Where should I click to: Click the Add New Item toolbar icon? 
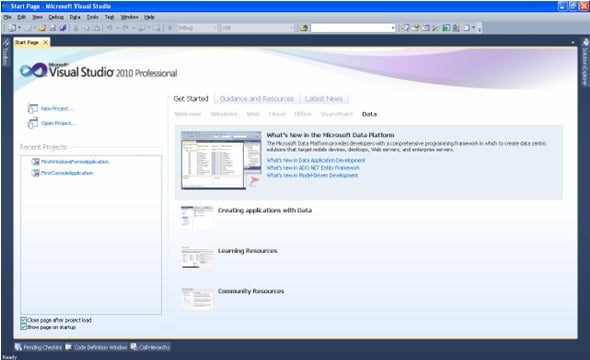(29, 28)
